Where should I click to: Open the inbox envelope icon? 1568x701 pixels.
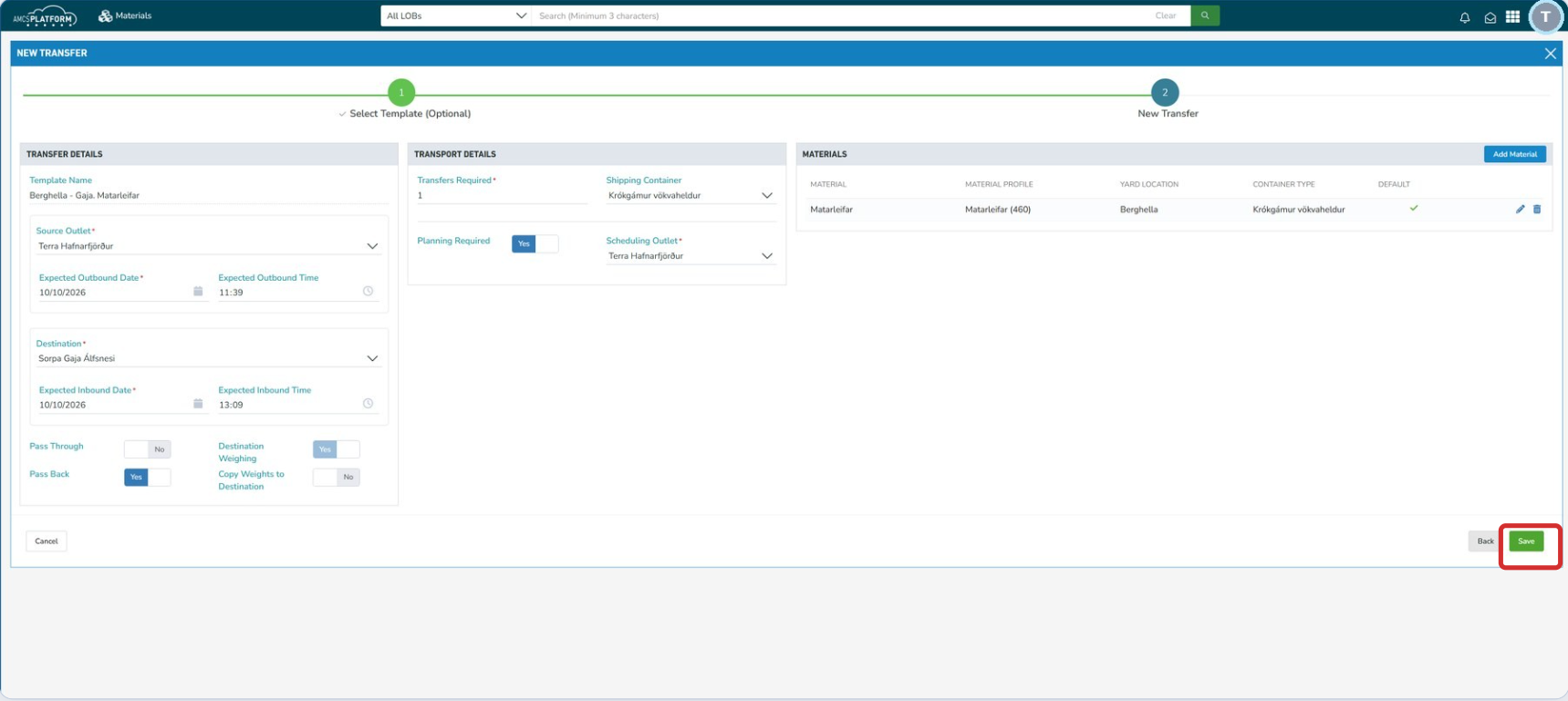coord(1490,16)
